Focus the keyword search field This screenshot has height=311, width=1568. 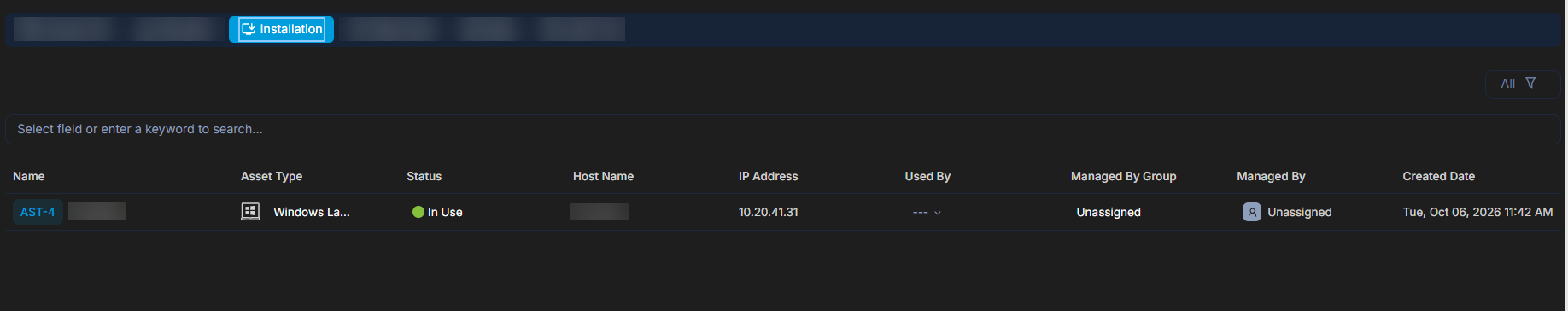click(783, 129)
